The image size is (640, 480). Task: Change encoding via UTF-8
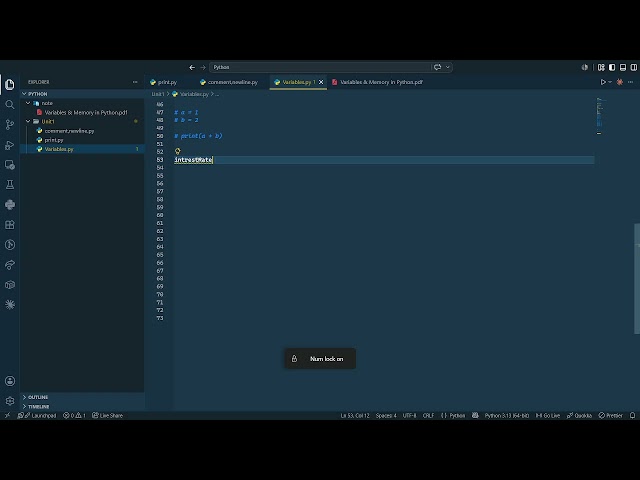pos(409,416)
